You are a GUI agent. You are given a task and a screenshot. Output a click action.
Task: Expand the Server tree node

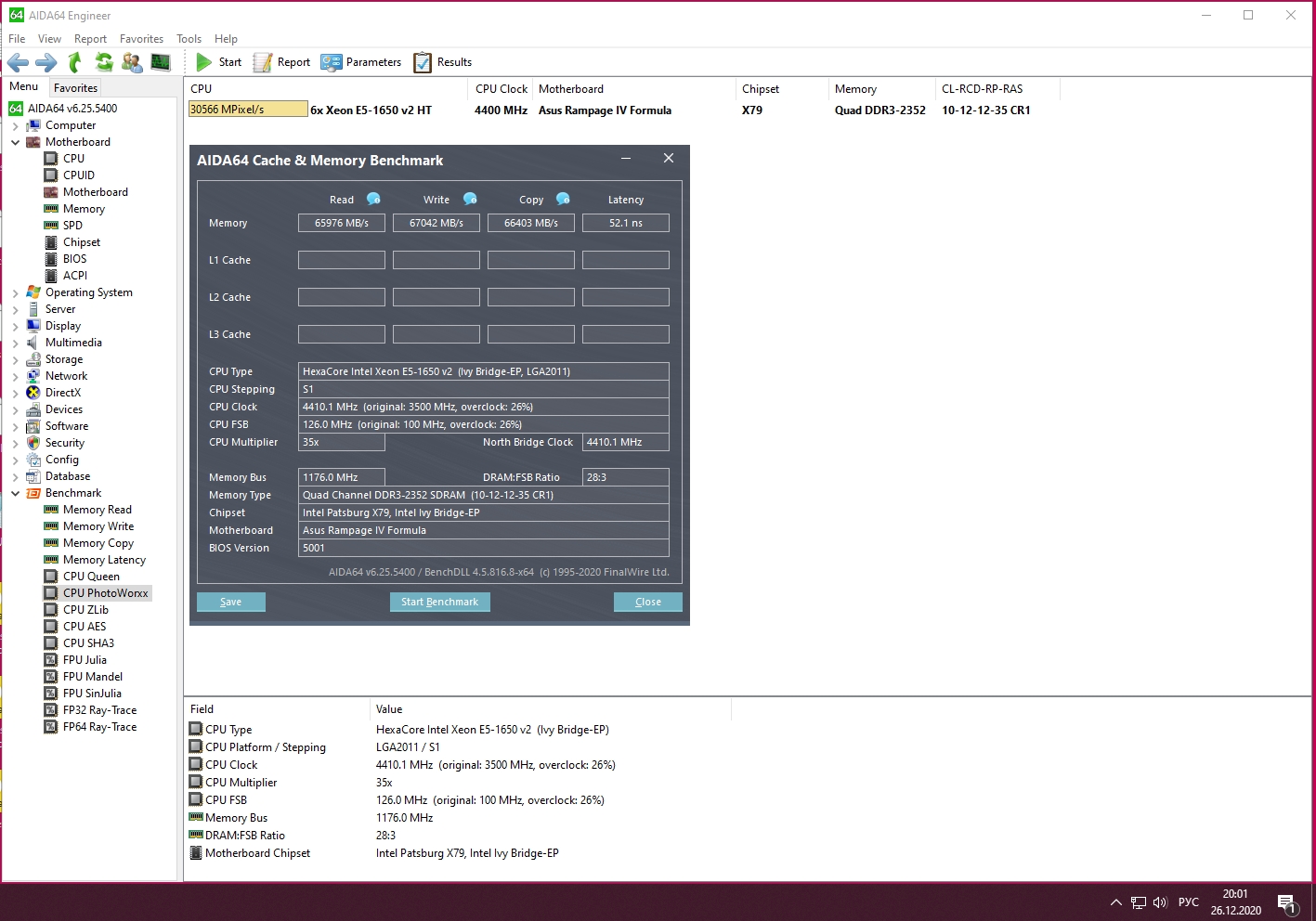15,309
